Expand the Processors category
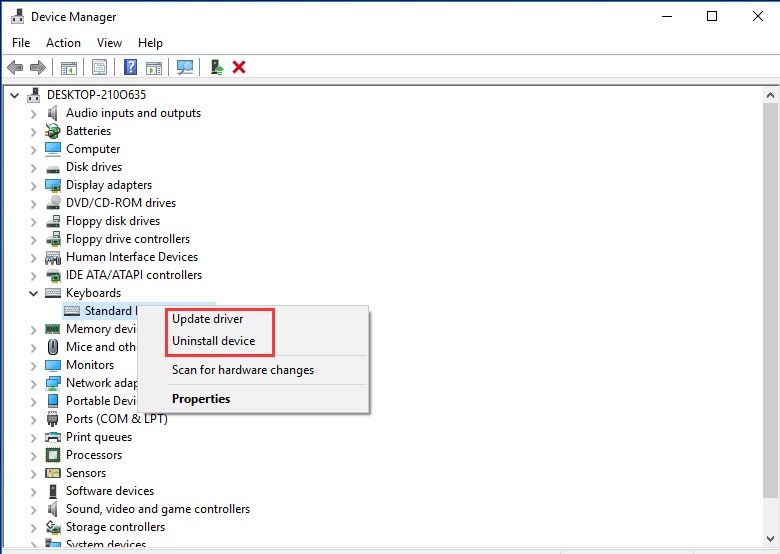The width and height of the screenshot is (780, 554). click(x=33, y=456)
